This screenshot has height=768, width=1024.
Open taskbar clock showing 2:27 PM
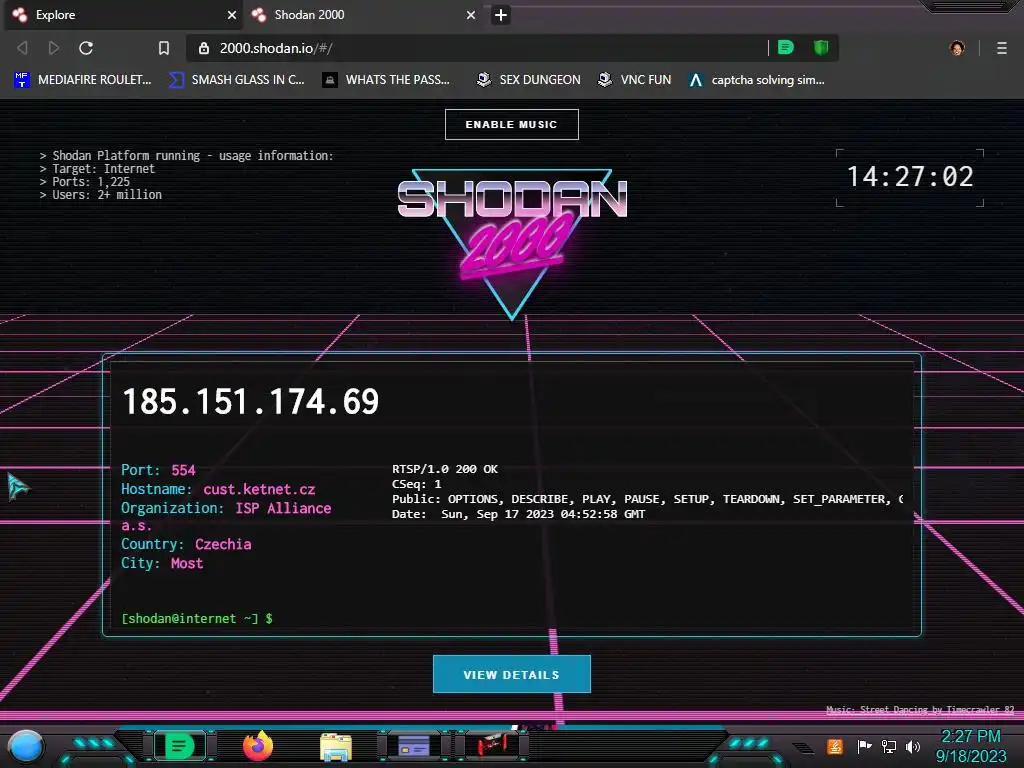(x=971, y=746)
